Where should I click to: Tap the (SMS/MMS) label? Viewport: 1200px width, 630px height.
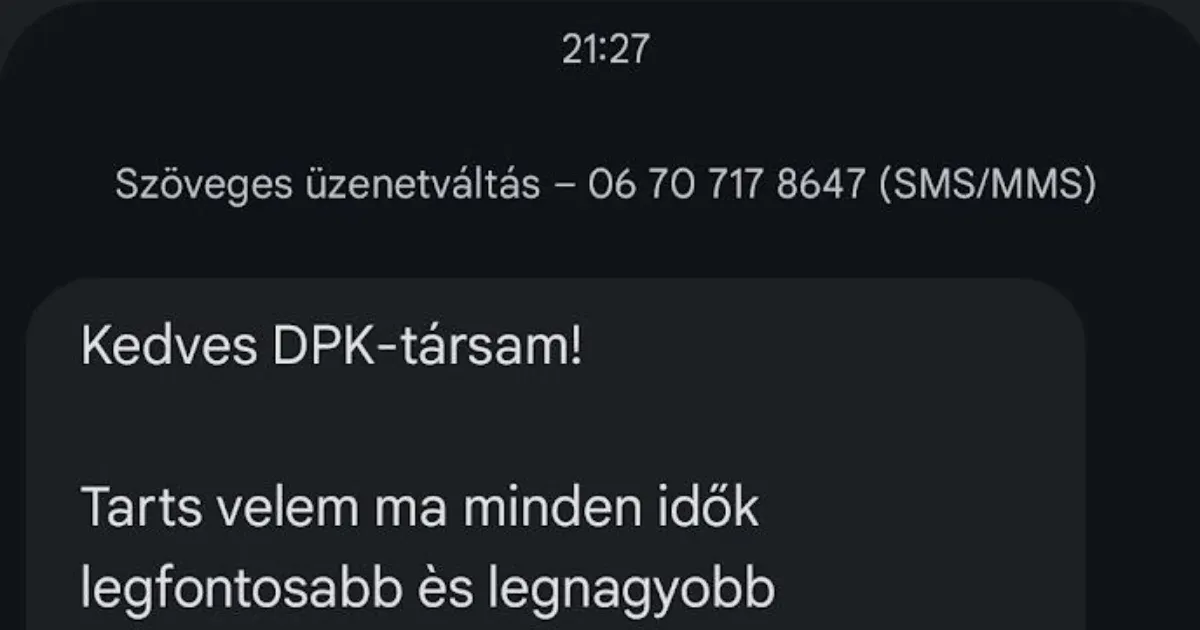(x=984, y=186)
